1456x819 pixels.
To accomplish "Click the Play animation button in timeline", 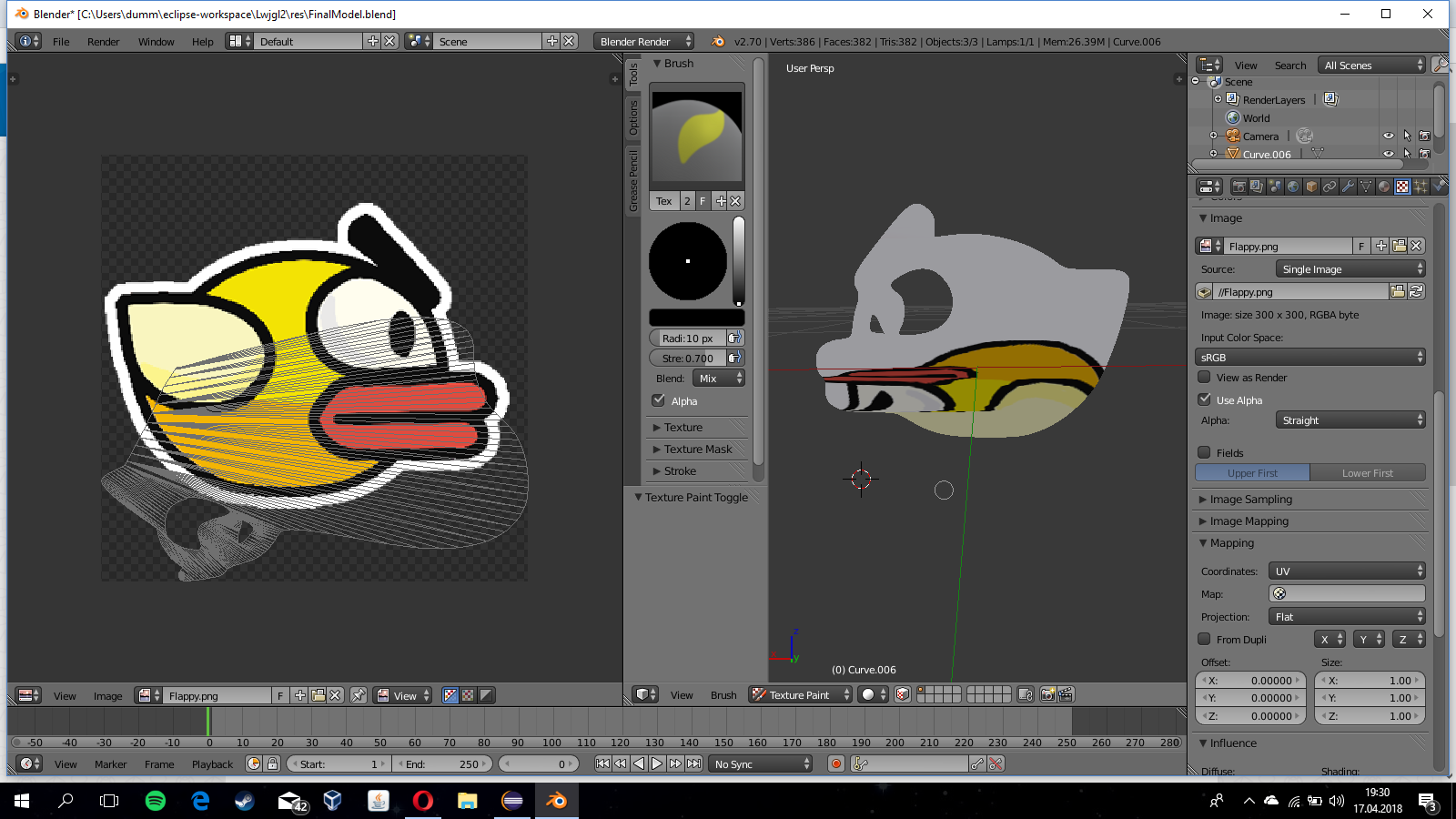I will [657, 763].
